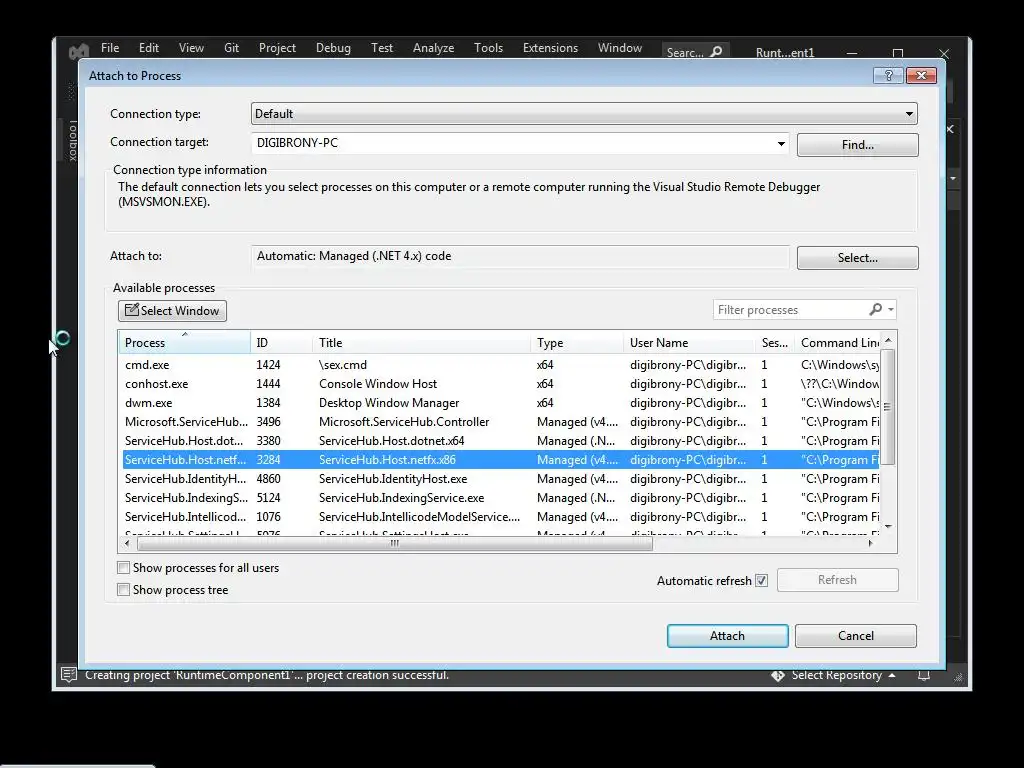The image size is (1024, 768).
Task: Select ServiceHub.IdentityHost.exe process row
Action: click(x=501, y=479)
